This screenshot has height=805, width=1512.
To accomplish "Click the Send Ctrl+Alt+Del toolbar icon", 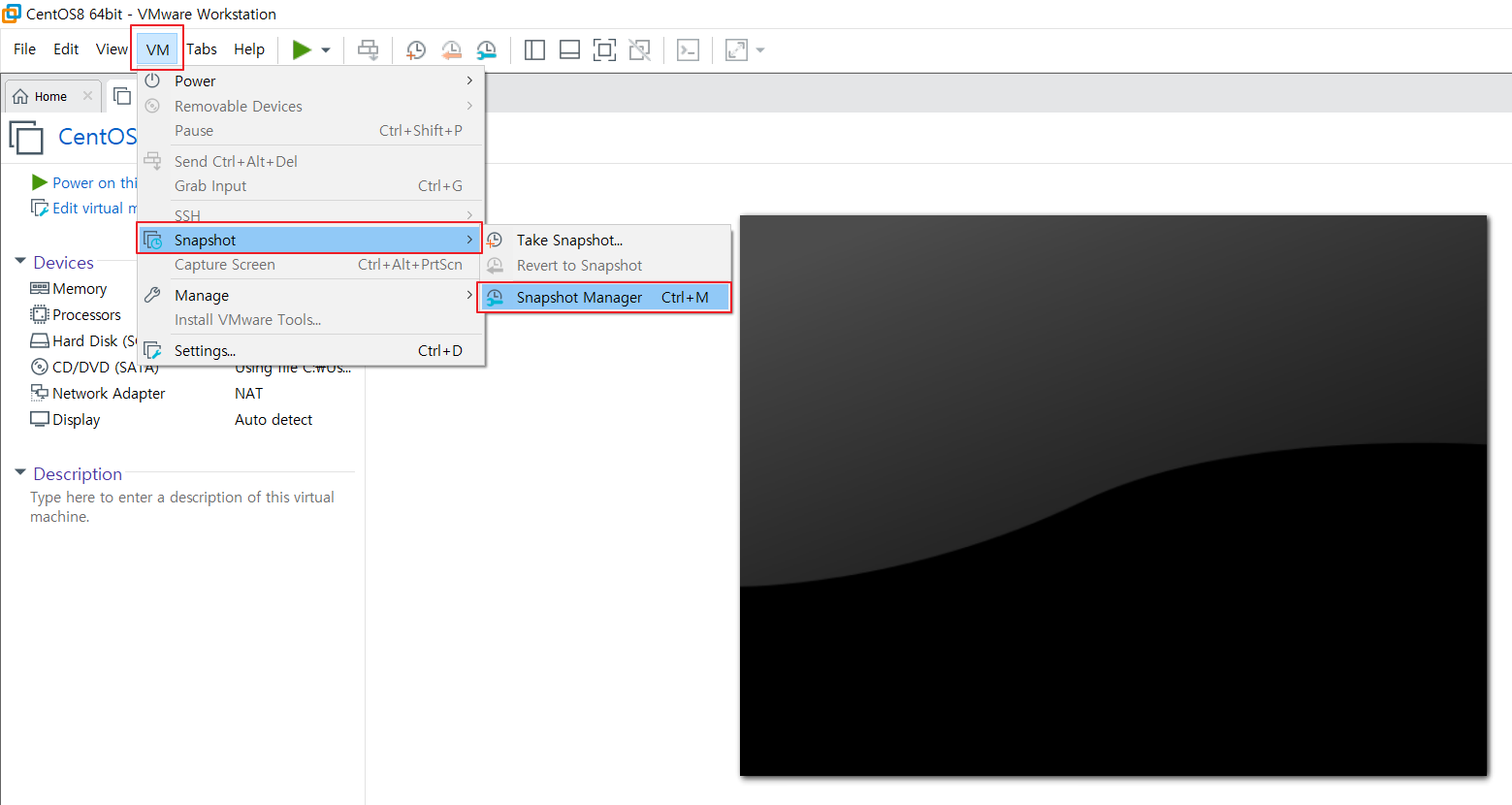I will pos(369,49).
